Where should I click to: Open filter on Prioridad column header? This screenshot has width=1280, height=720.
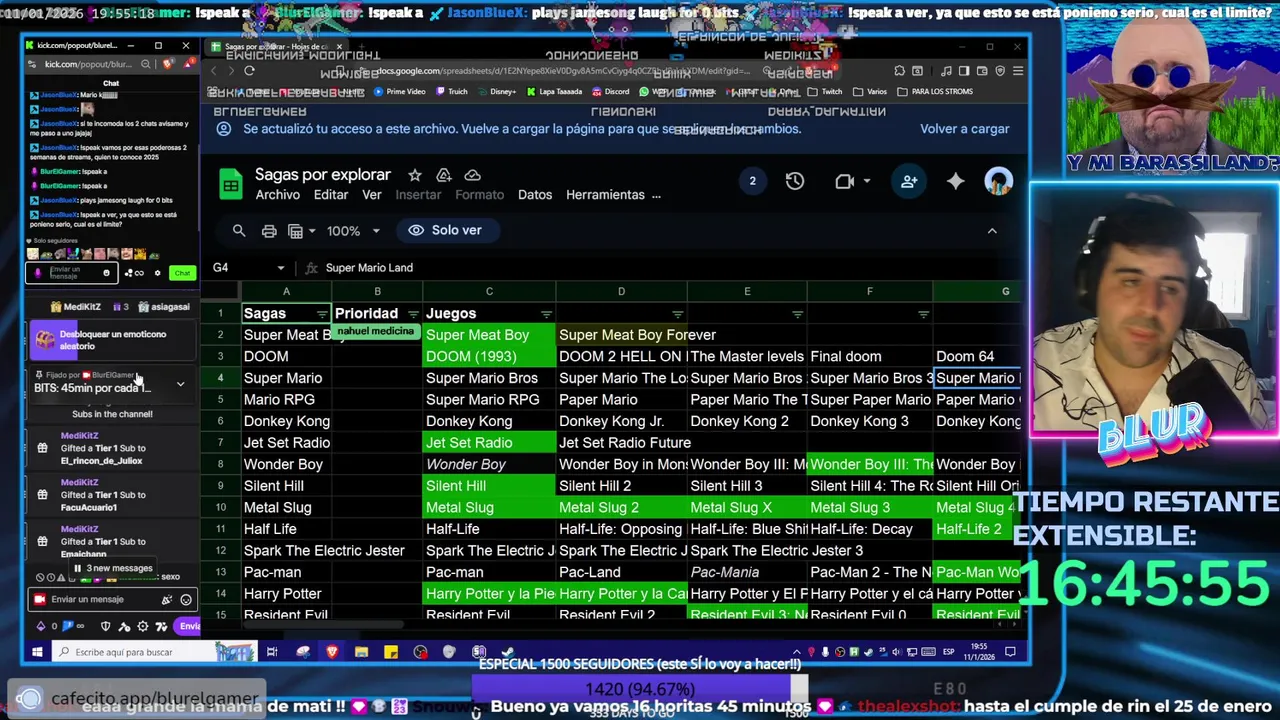click(413, 314)
